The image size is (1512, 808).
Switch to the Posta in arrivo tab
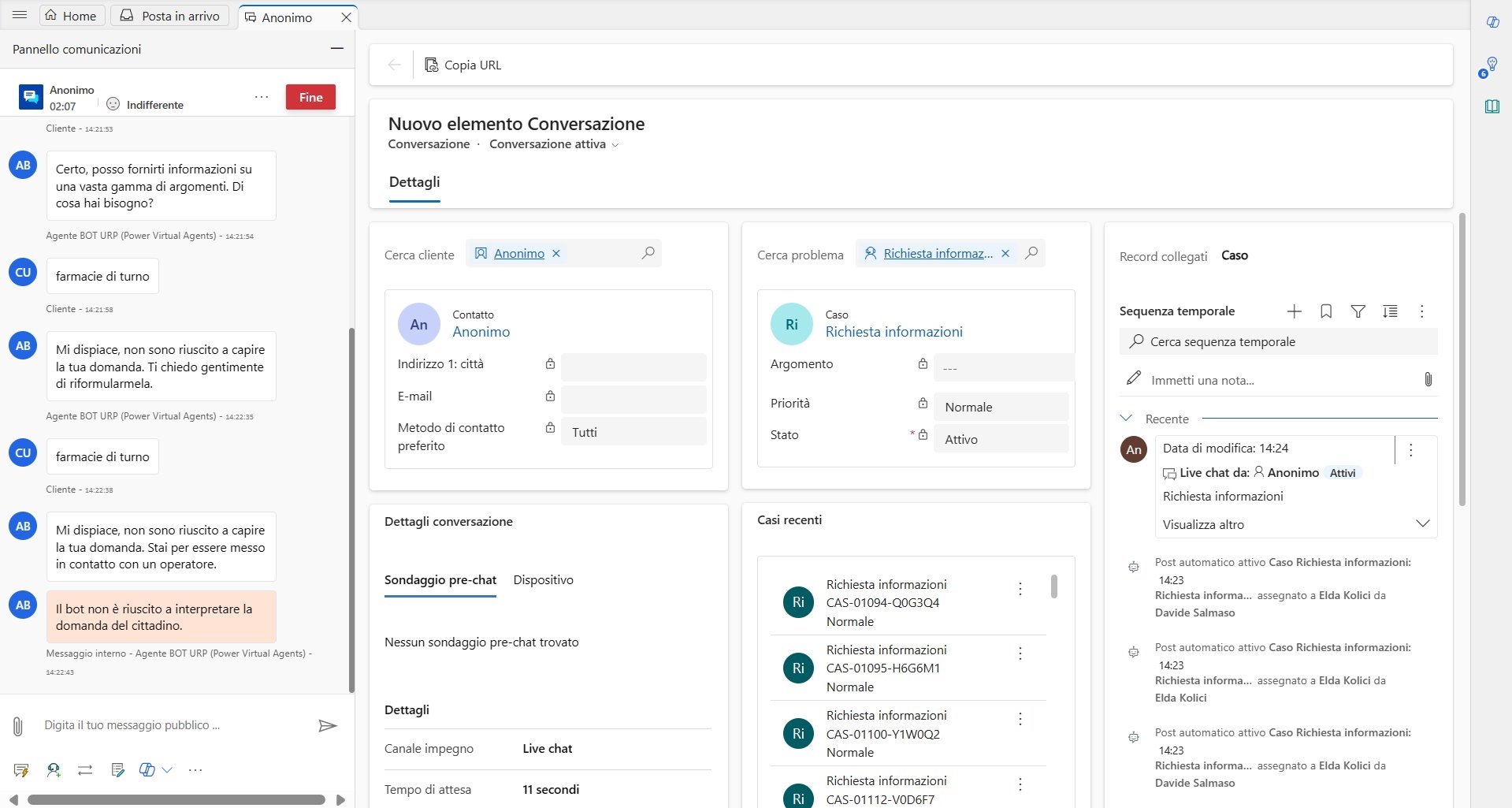[170, 16]
